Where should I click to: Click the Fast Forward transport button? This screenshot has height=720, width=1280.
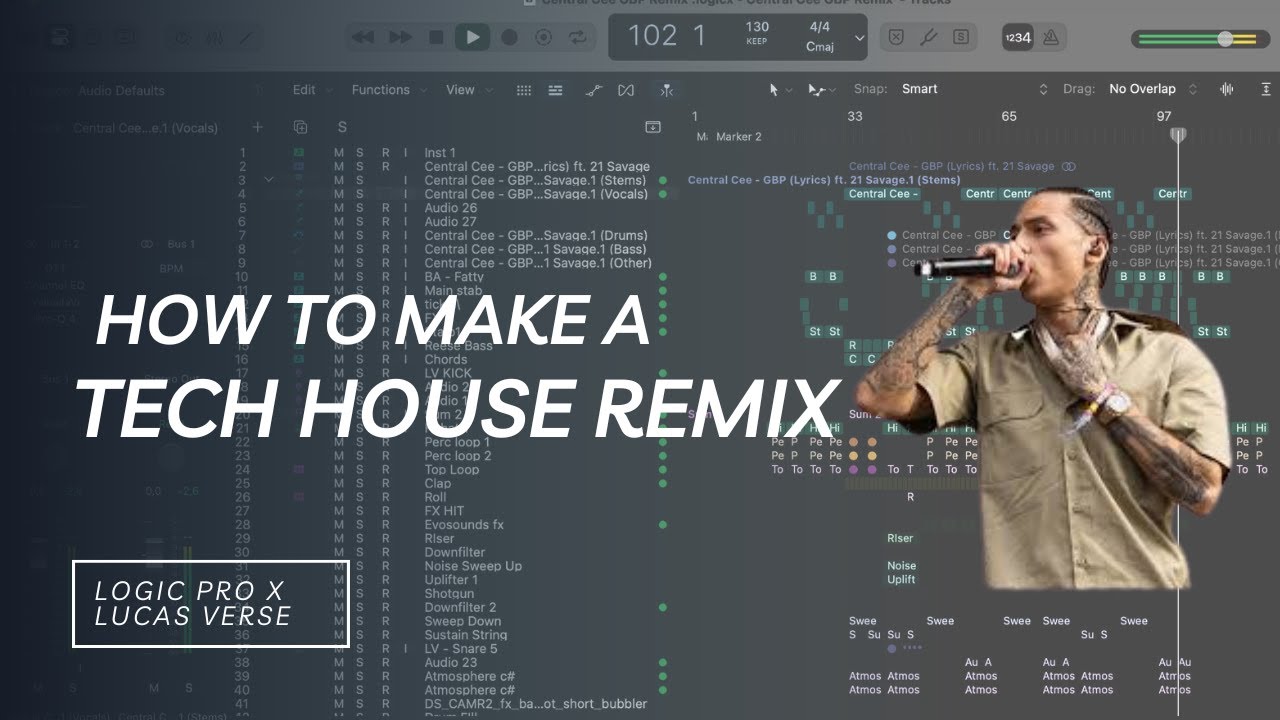click(400, 38)
